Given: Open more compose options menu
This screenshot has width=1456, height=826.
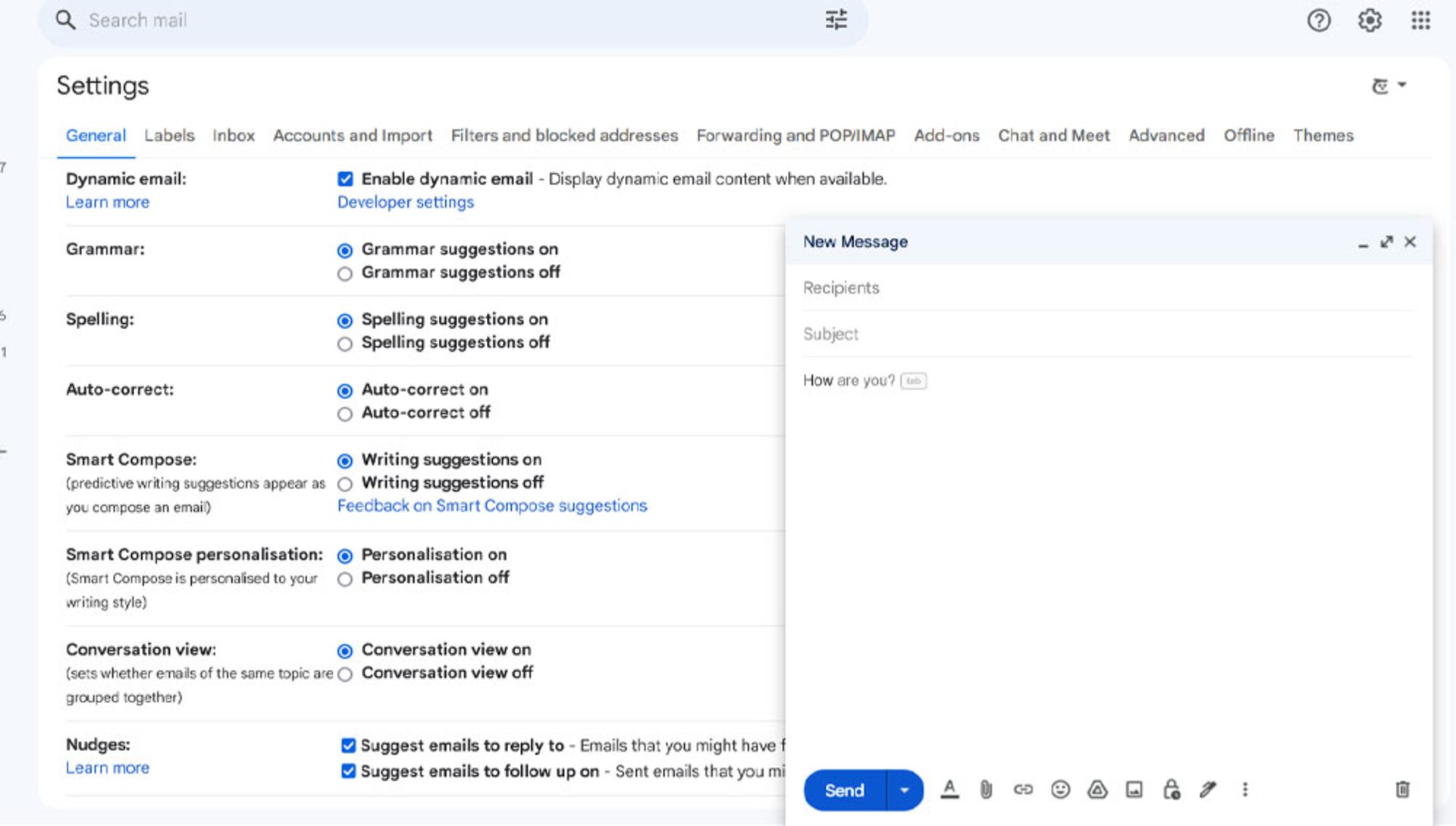Looking at the screenshot, I should [x=1244, y=790].
